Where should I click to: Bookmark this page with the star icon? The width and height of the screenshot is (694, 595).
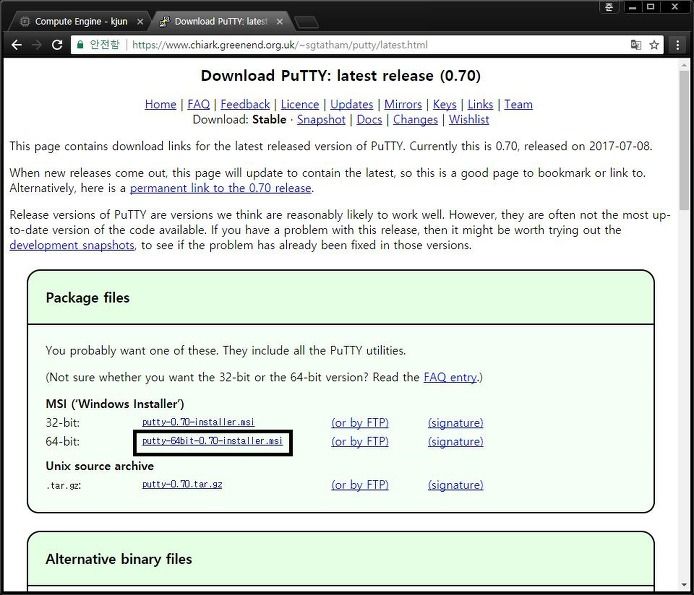(x=654, y=45)
